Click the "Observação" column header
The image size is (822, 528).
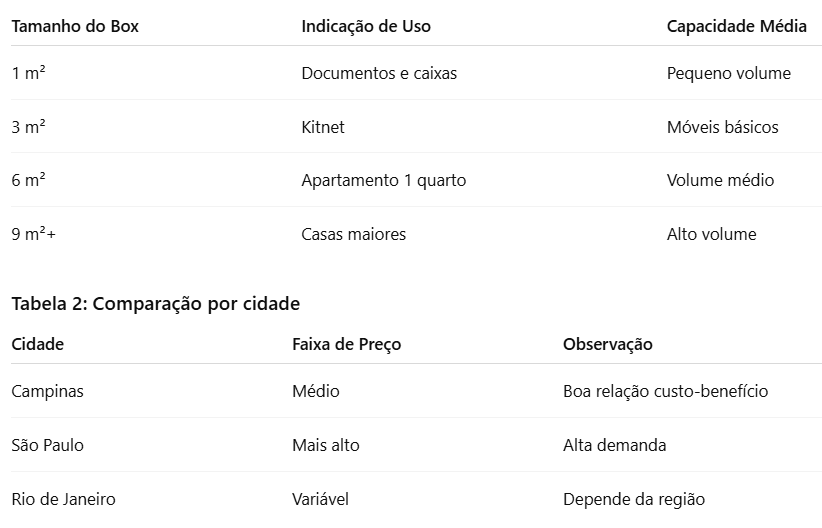click(x=607, y=344)
